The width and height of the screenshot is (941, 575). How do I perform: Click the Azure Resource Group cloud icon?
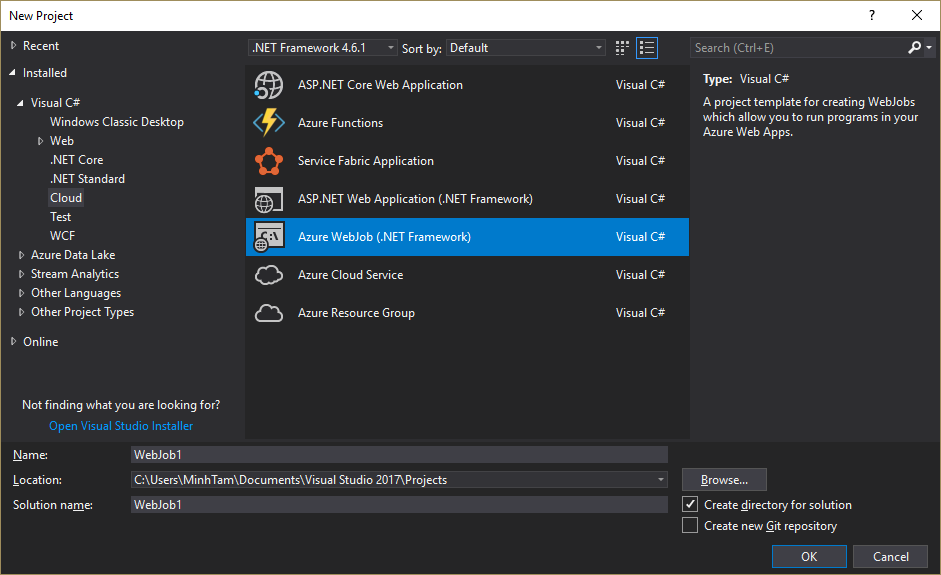[x=268, y=313]
